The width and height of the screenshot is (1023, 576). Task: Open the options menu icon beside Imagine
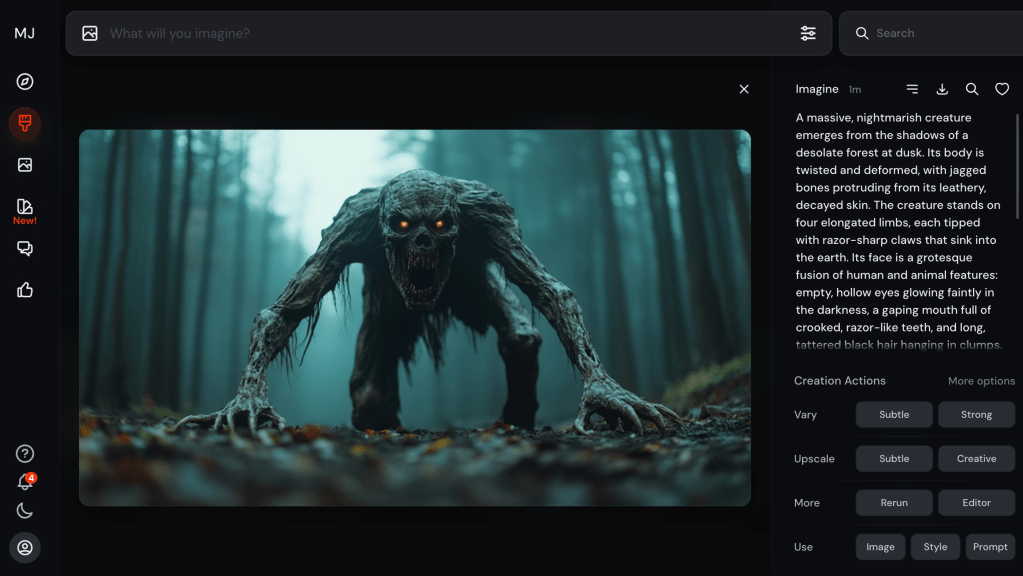[x=912, y=89]
